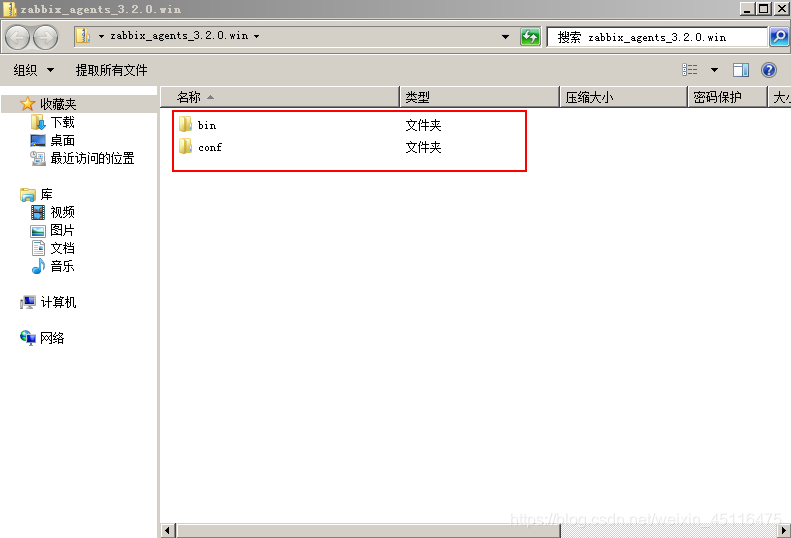
Task: Click the type cell 文件夹 of conf row
Action: (x=423, y=147)
